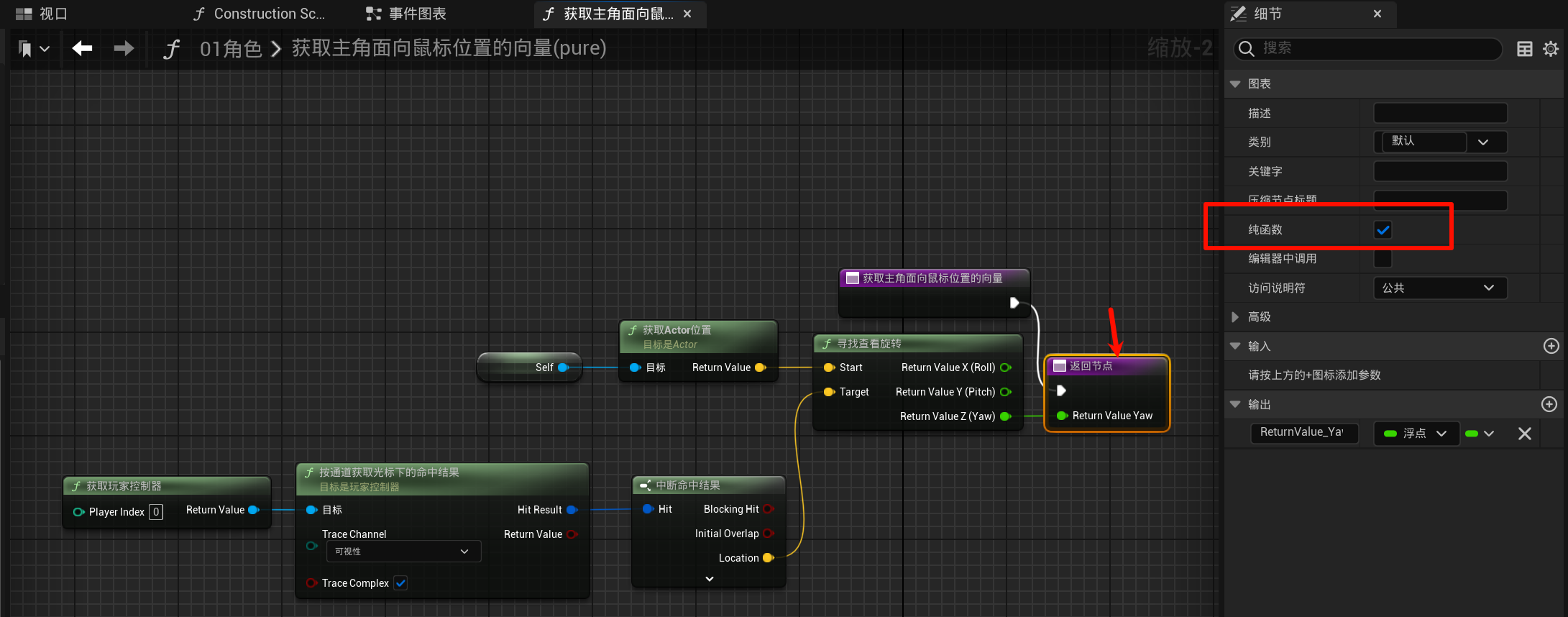Add a new output parameter
This screenshot has width=1568, height=617.
tap(1549, 404)
